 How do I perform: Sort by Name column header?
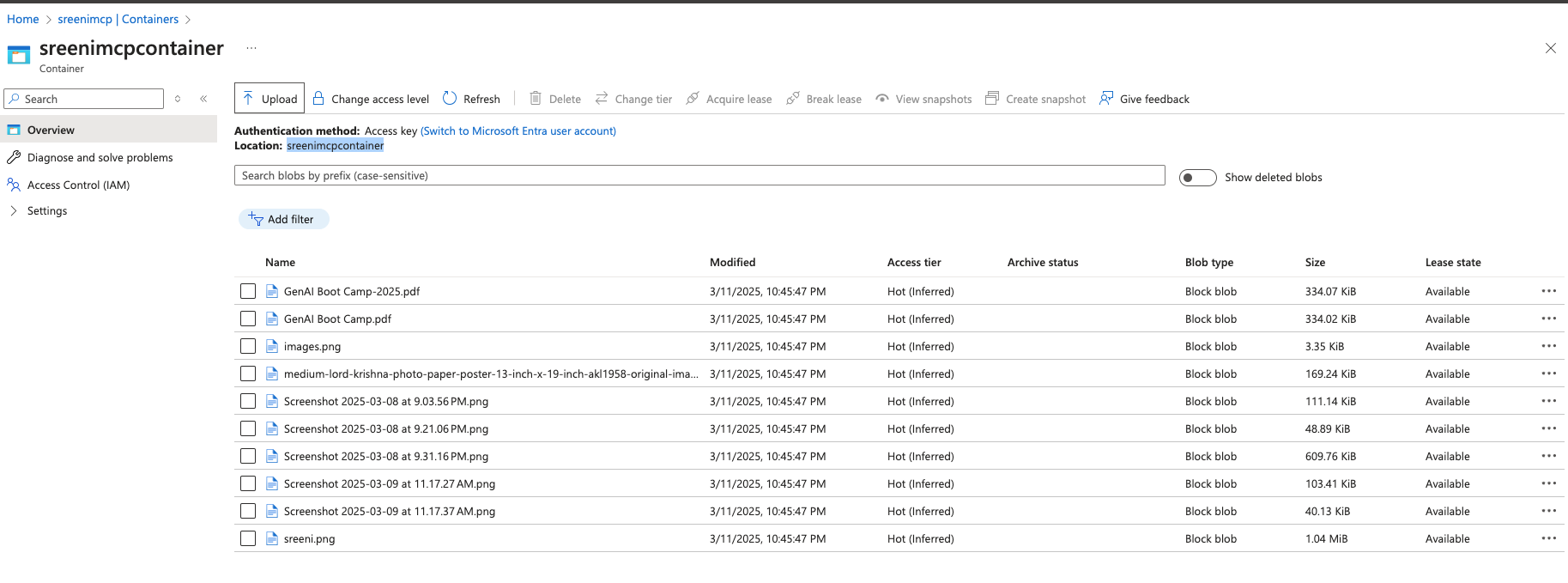[280, 262]
